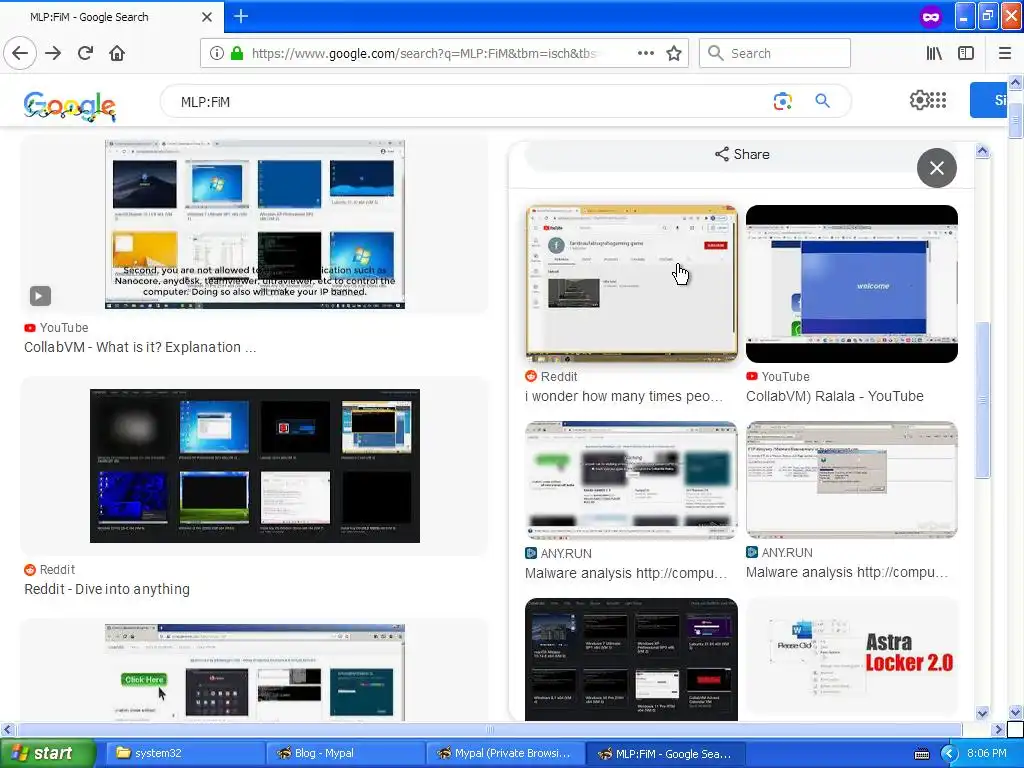
Task: Search by image with Google Lens icon
Action: coord(782,101)
